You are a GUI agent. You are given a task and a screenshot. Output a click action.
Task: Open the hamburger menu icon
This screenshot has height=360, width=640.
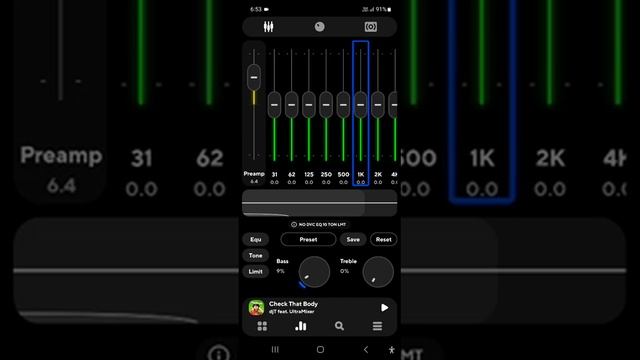(x=378, y=326)
